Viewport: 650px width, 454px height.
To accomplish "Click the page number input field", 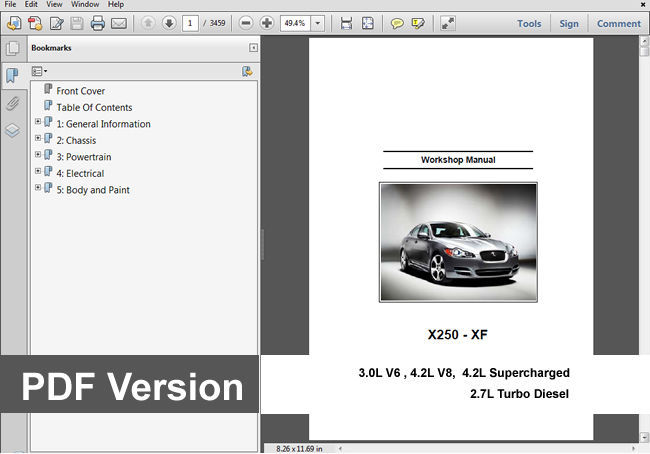I will pyautogui.click(x=190, y=23).
